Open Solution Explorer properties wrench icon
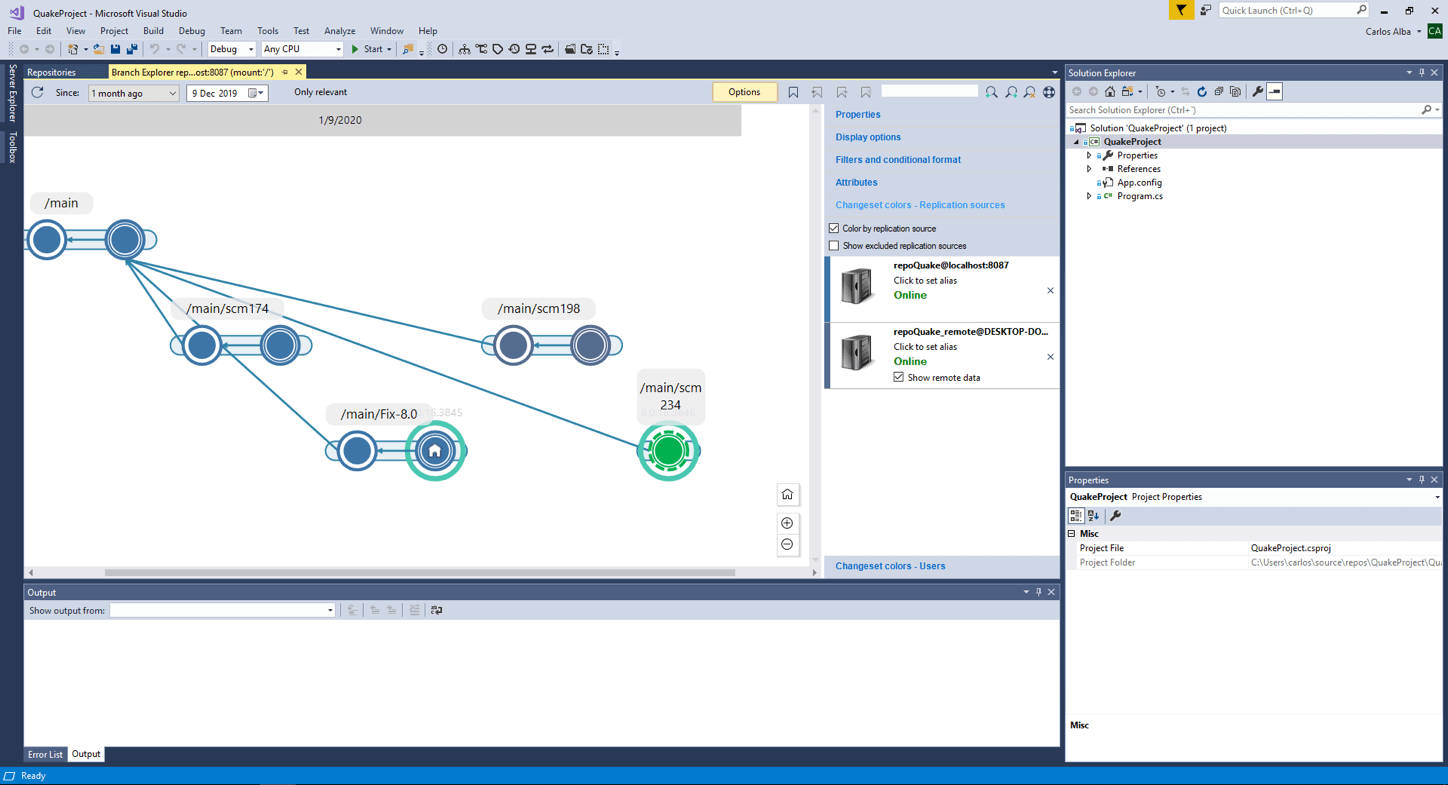The height and width of the screenshot is (785, 1448). (1257, 92)
